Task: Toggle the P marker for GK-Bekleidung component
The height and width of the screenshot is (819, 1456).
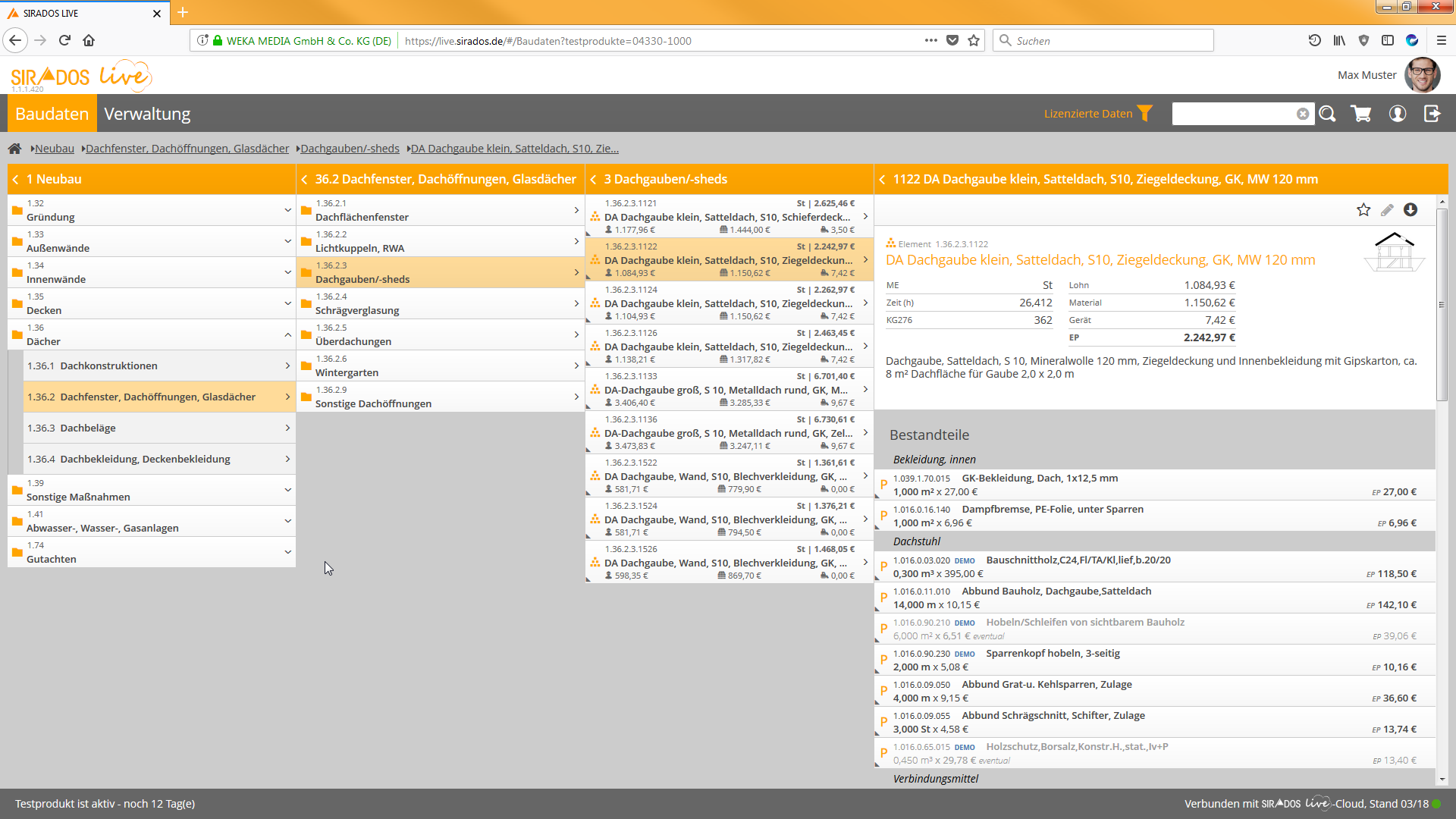Action: pyautogui.click(x=883, y=485)
